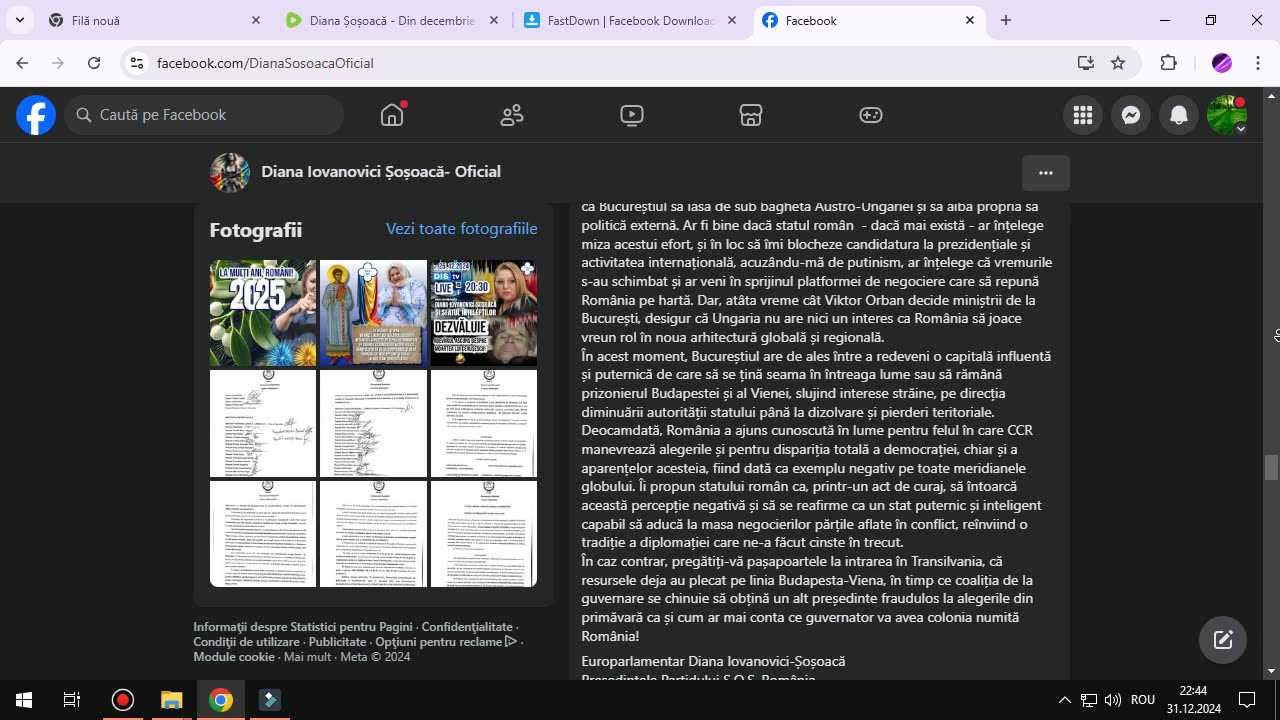The width and height of the screenshot is (1280, 720).
Task: Open the center document photo in middle row
Action: [x=373, y=423]
